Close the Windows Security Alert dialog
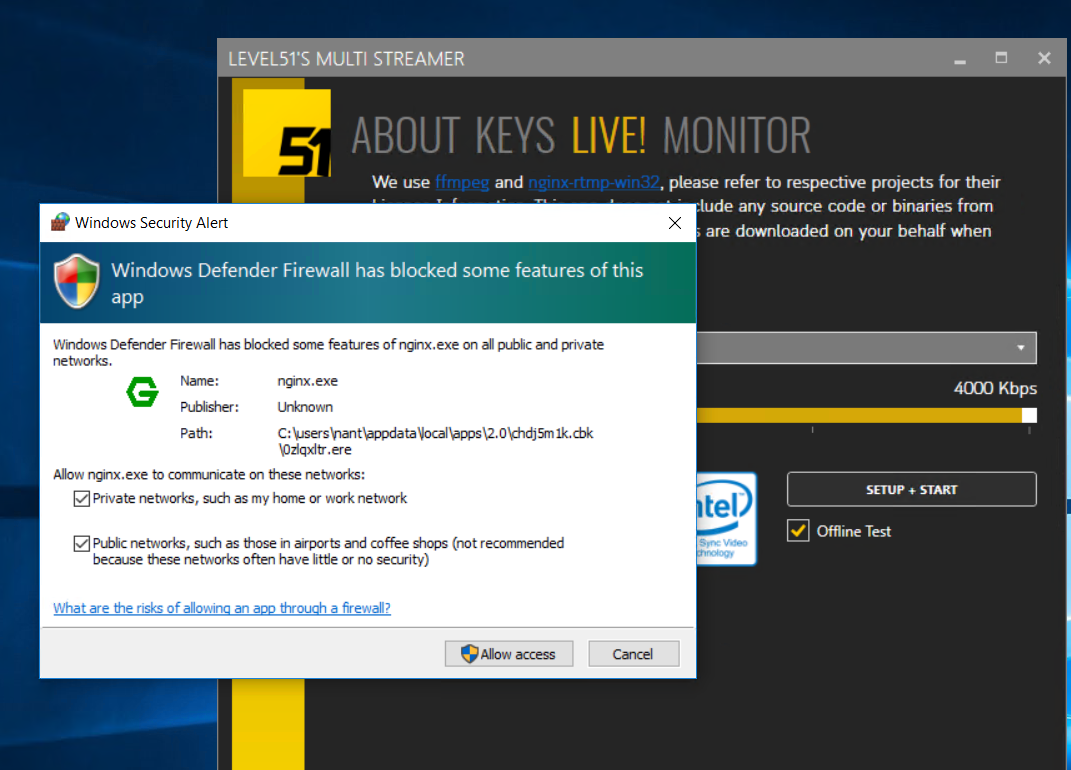This screenshot has width=1071, height=770. [675, 223]
